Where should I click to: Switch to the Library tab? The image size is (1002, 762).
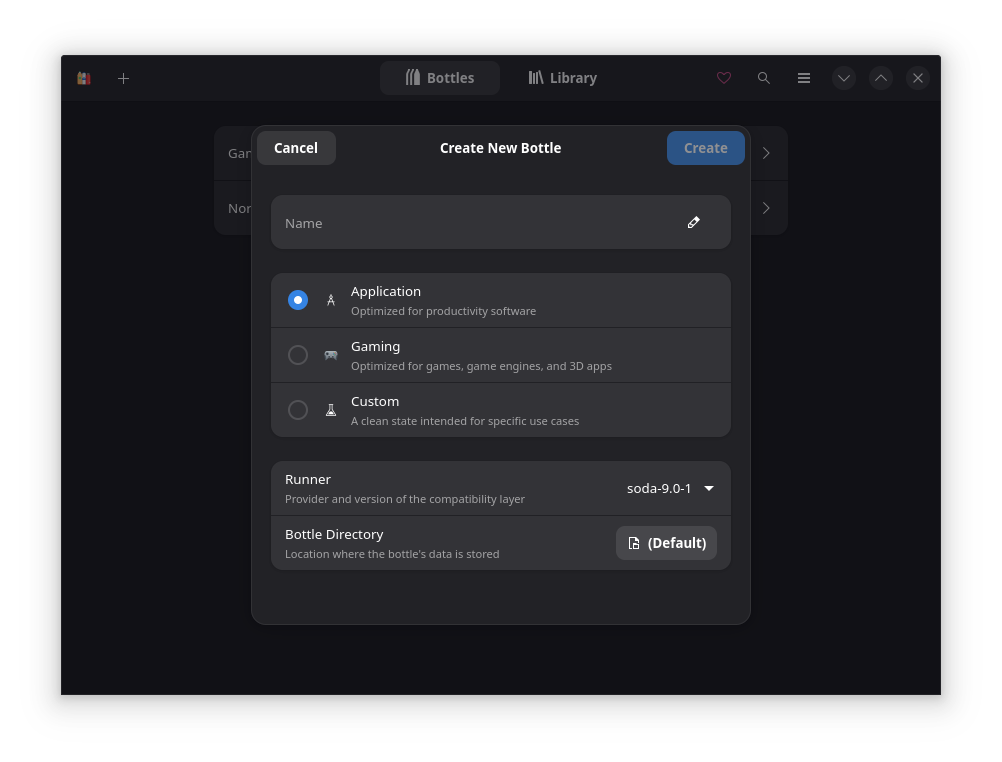(x=563, y=78)
